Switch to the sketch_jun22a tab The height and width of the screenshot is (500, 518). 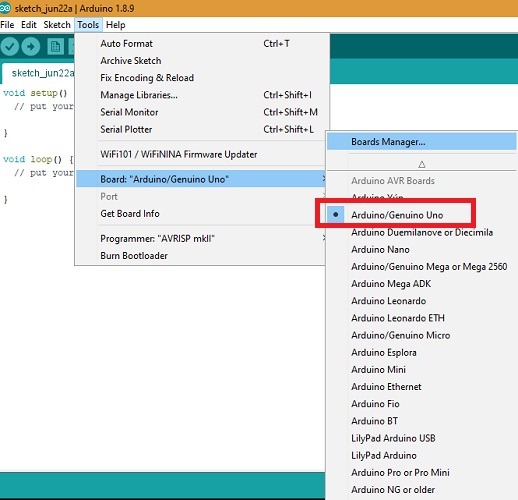pos(39,73)
